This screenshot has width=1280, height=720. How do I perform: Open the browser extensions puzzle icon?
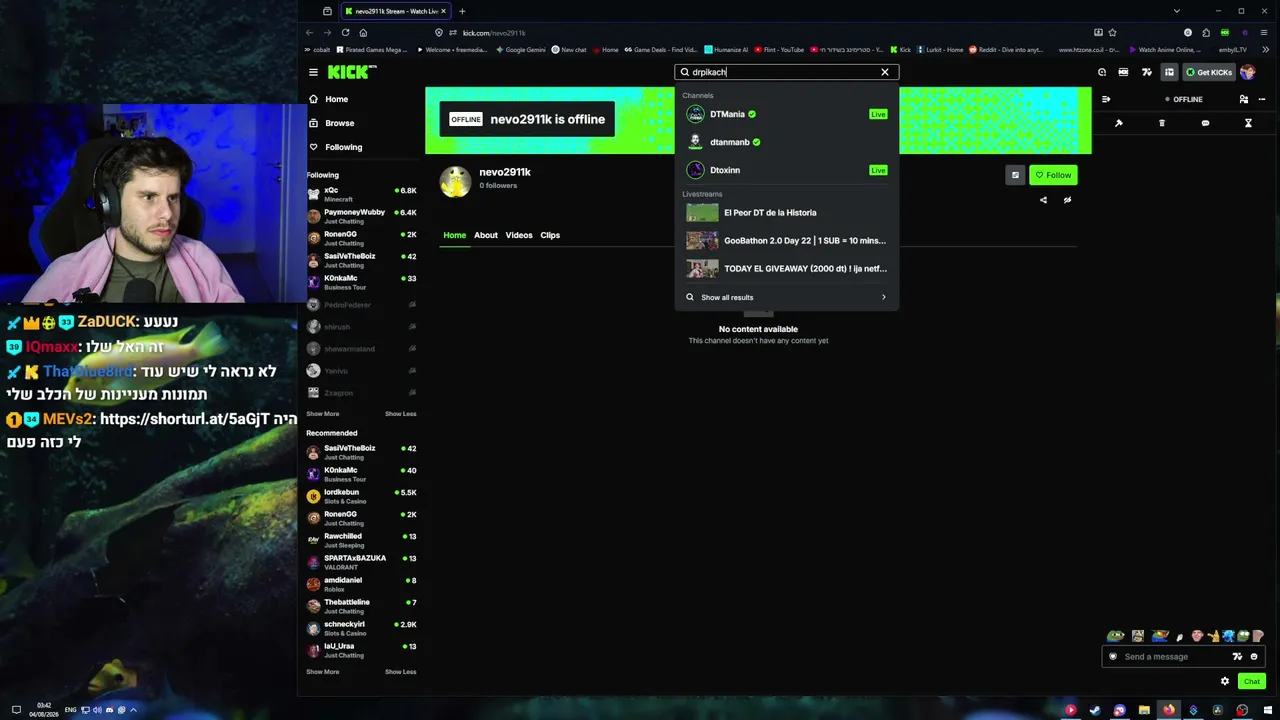[x=1206, y=32]
